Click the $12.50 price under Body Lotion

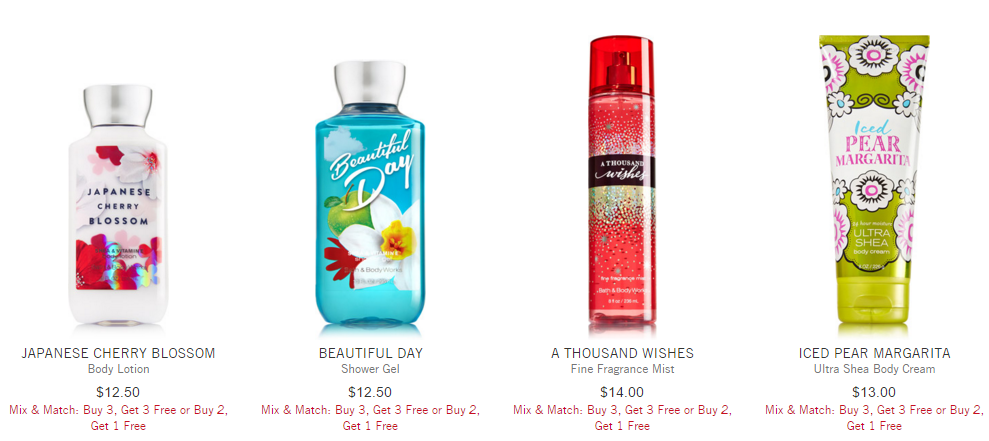click(x=118, y=392)
